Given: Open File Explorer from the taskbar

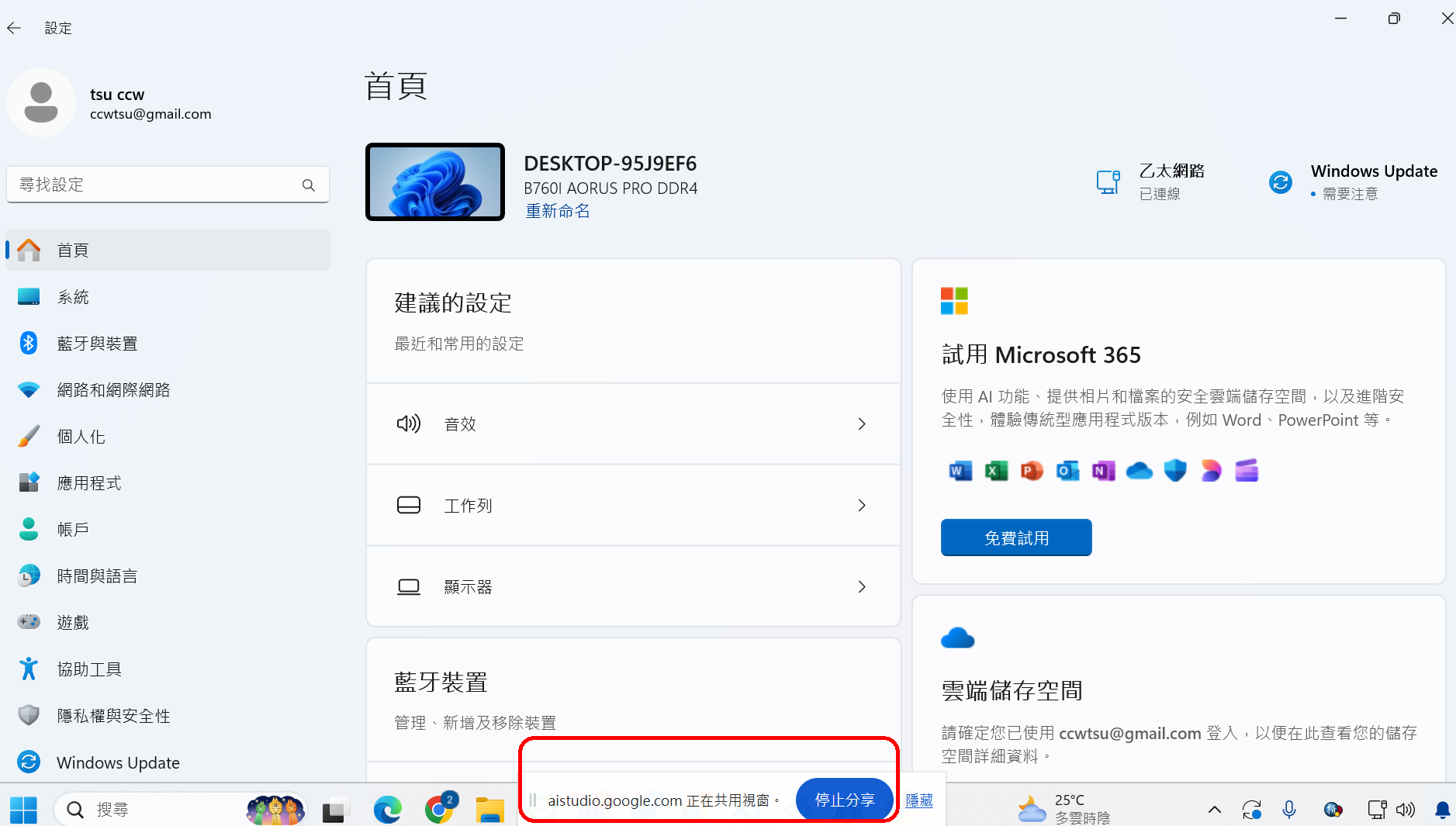Looking at the screenshot, I should click(489, 810).
